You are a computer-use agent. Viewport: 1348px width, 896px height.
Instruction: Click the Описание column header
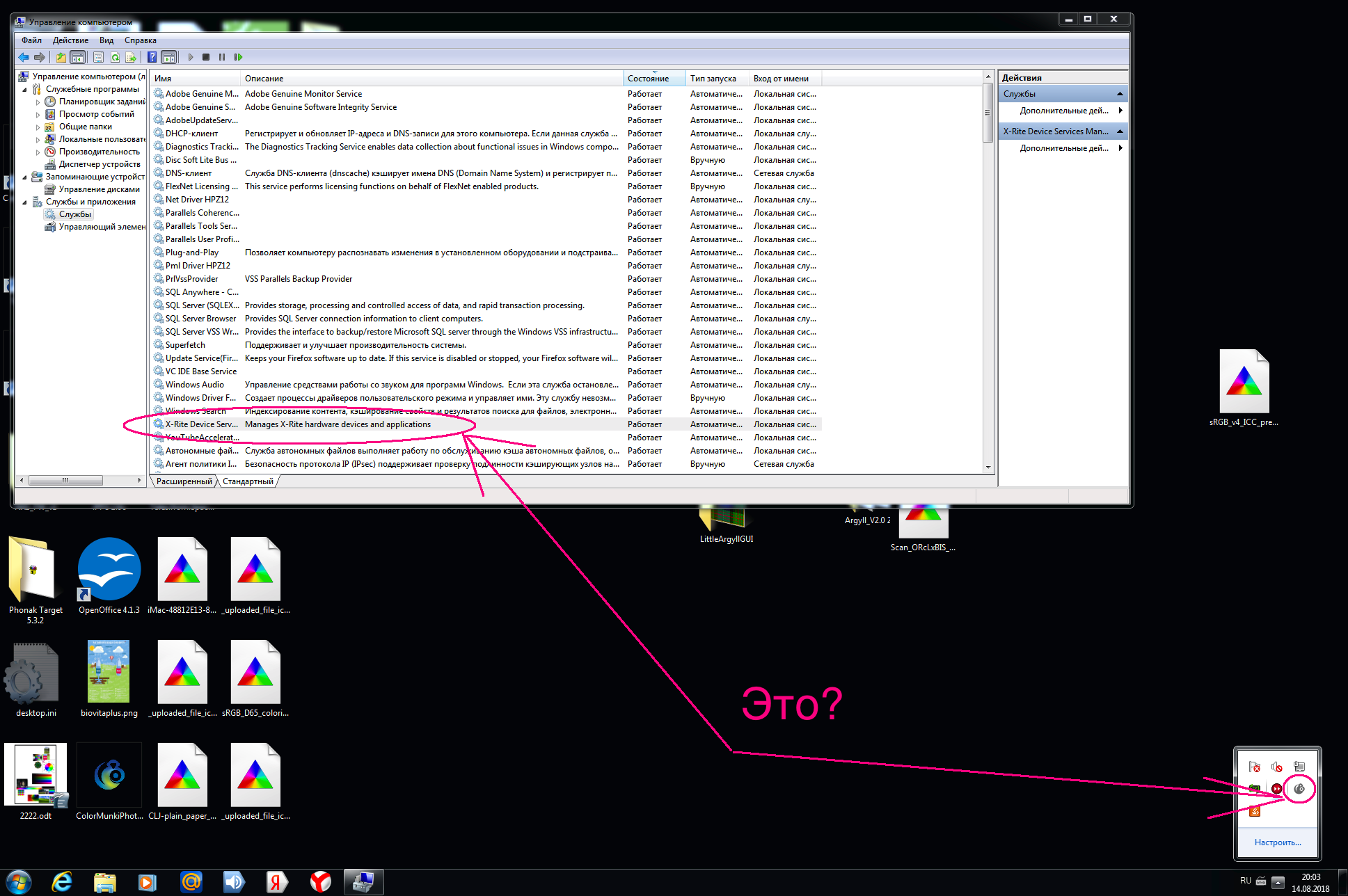[432, 79]
